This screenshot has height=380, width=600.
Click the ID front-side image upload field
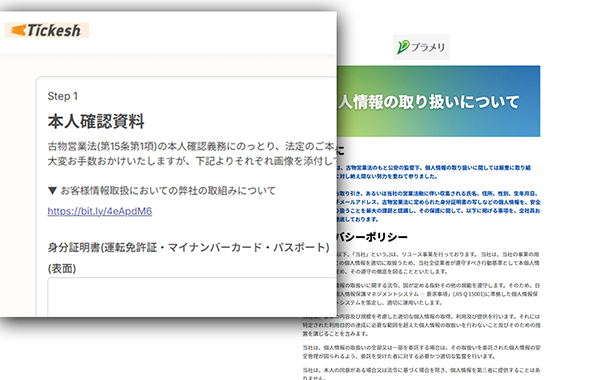(x=192, y=297)
